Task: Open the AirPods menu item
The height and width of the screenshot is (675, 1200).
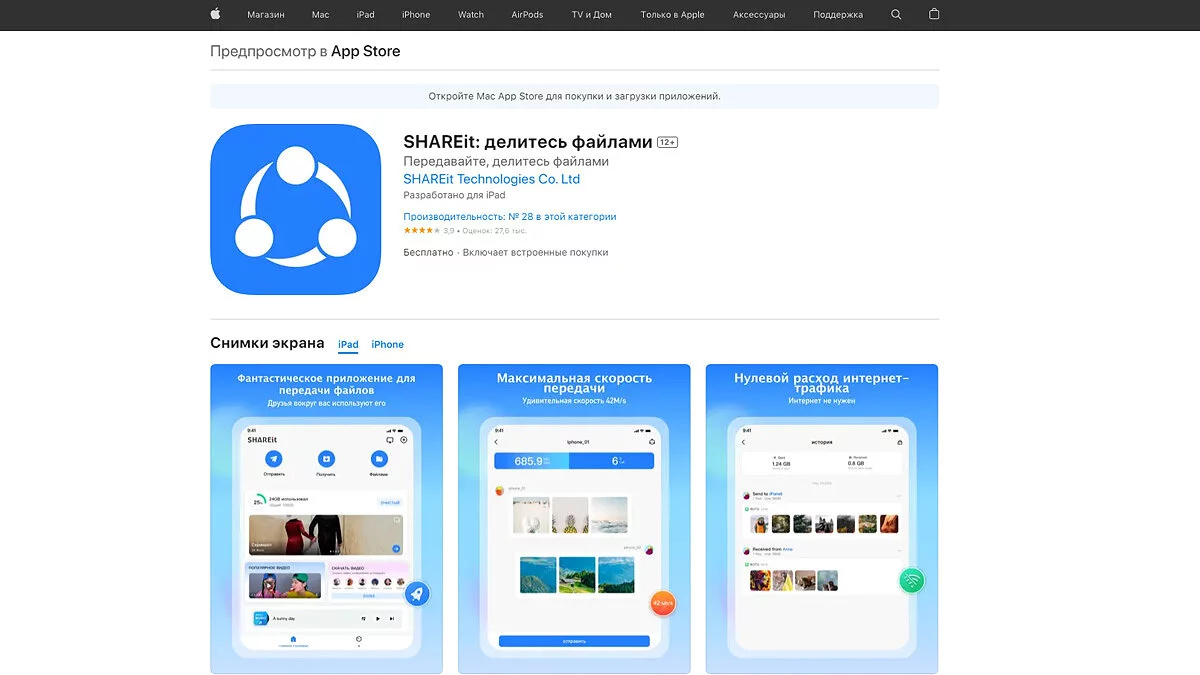Action: (x=527, y=15)
